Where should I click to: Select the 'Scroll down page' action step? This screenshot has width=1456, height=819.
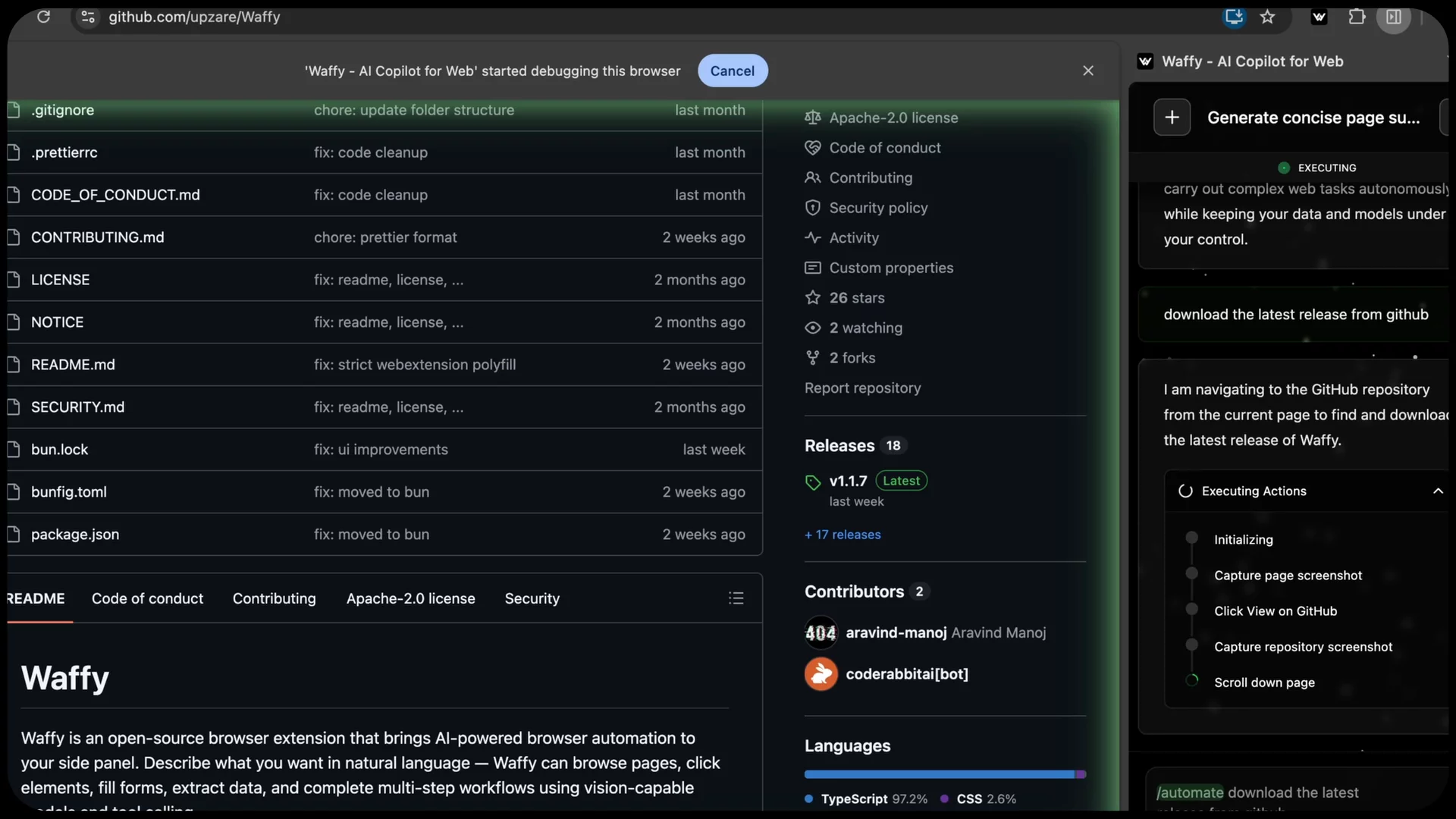(x=1264, y=682)
